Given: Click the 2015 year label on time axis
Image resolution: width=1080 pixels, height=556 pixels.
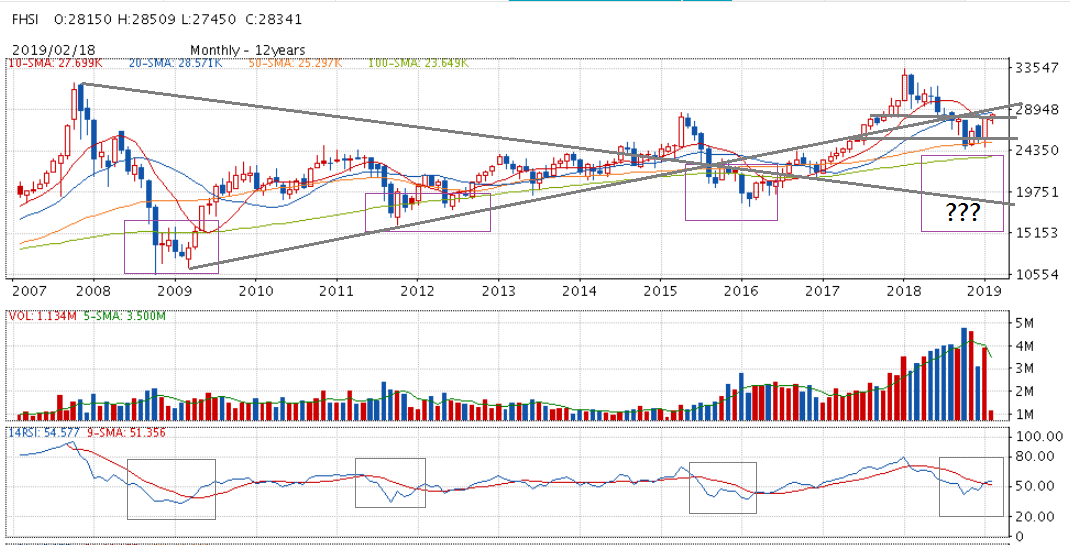Looking at the screenshot, I should coord(661,291).
